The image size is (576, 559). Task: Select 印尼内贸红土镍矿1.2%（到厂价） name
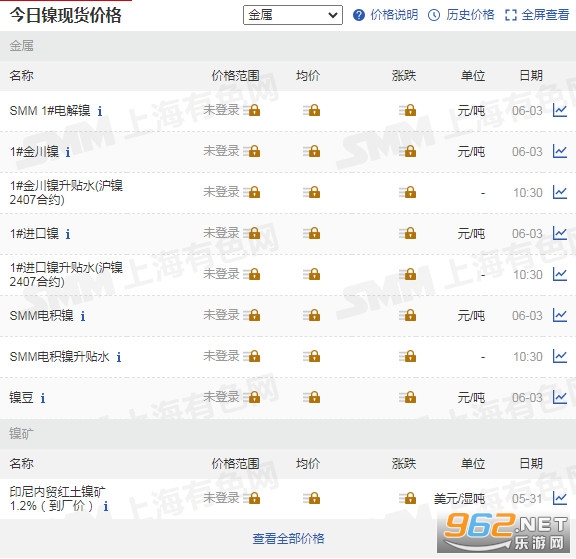[x=57, y=499]
